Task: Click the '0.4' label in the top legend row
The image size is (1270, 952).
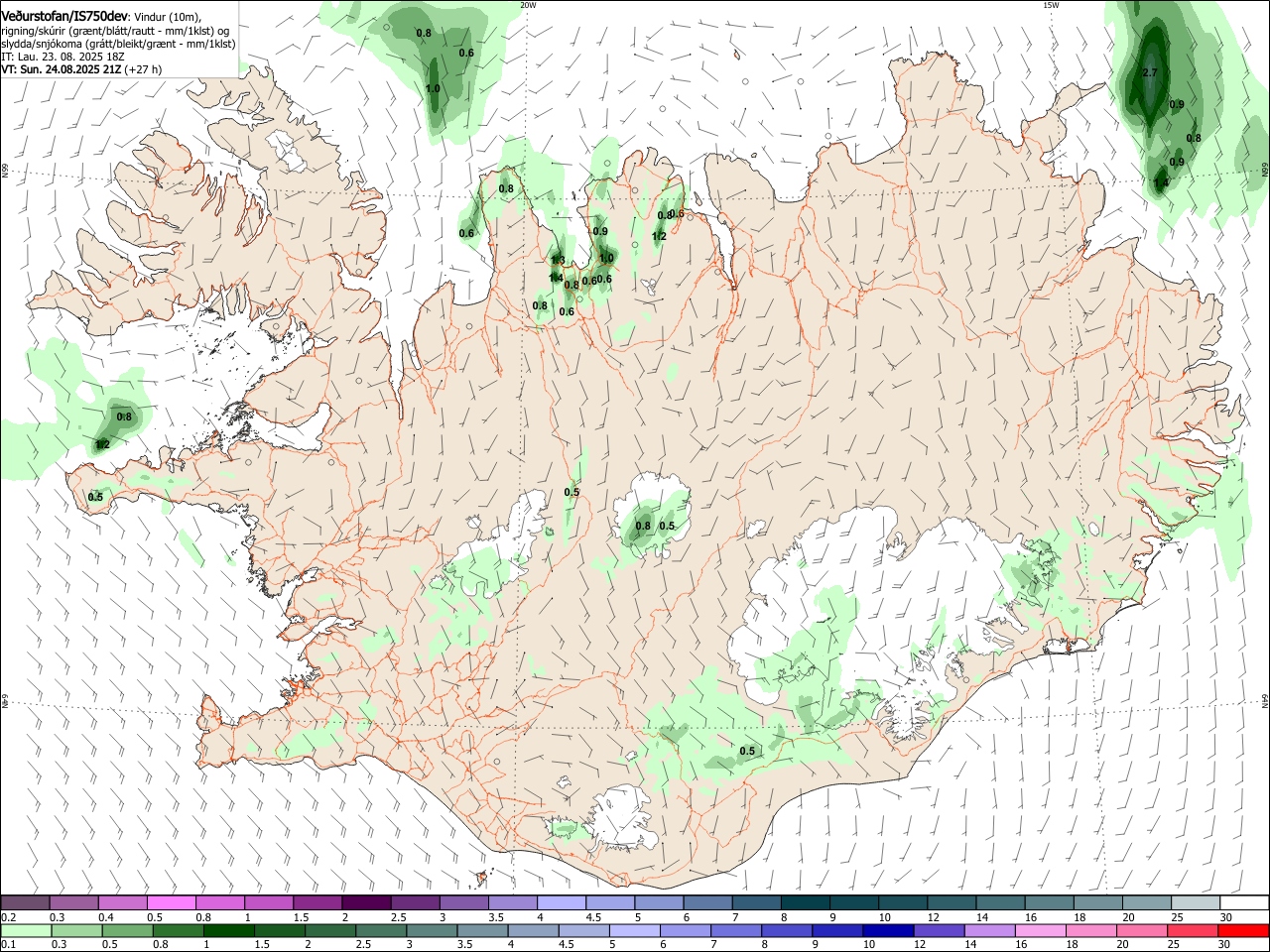Action: [106, 917]
